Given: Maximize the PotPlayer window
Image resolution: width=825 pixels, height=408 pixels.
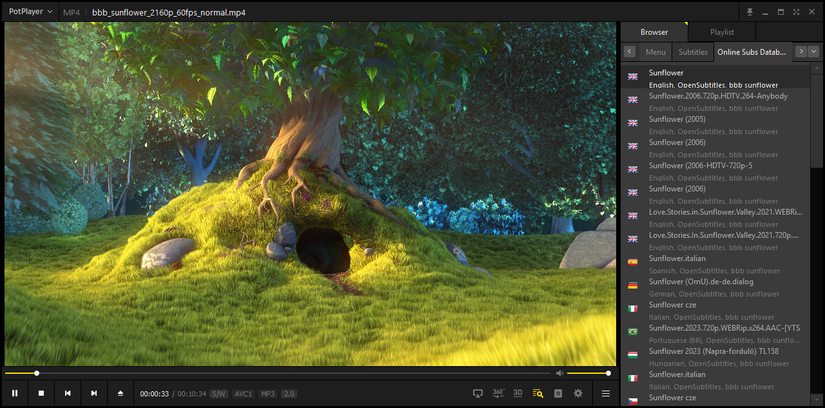Looking at the screenshot, I should [781, 12].
